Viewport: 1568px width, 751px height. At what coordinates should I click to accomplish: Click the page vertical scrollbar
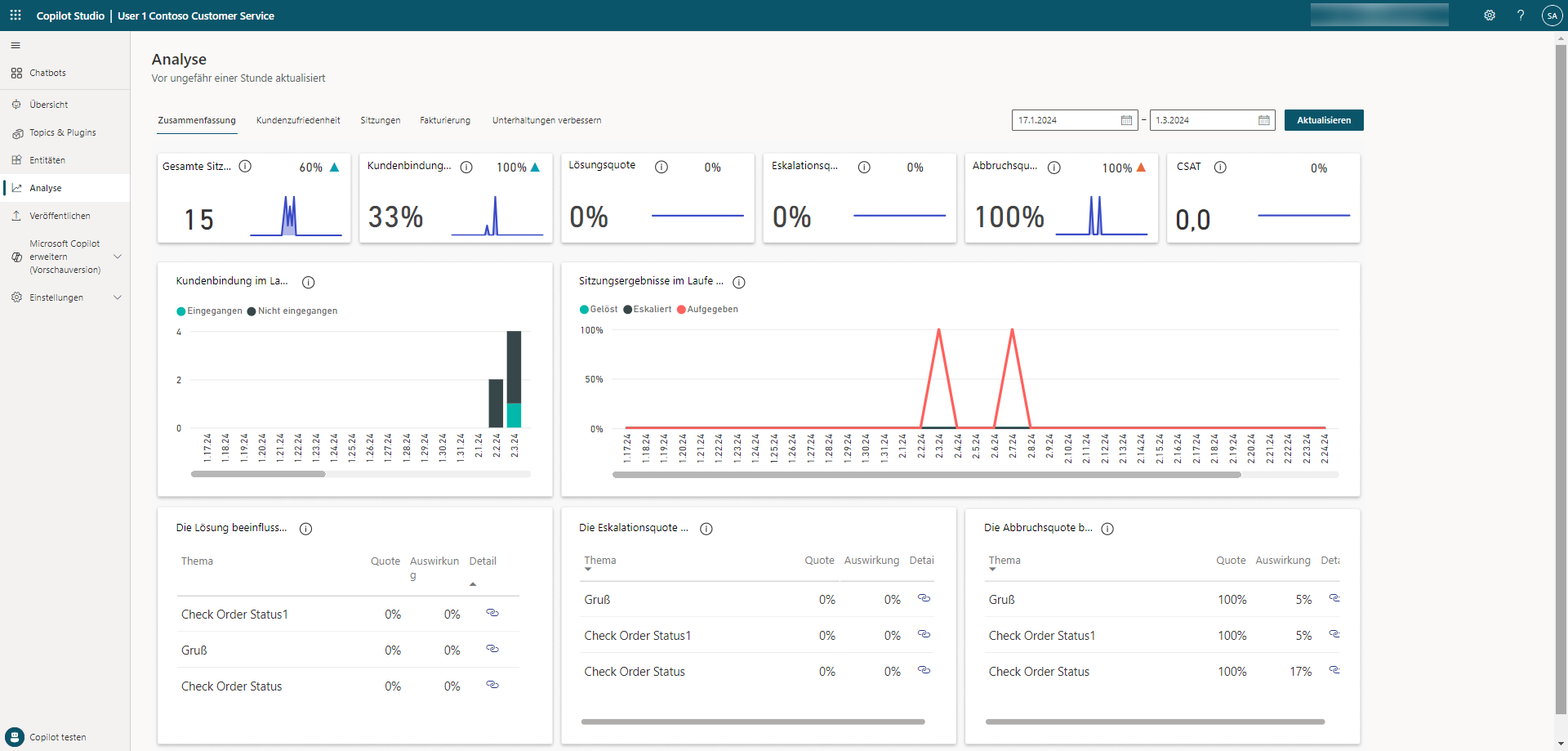[x=1561, y=380]
